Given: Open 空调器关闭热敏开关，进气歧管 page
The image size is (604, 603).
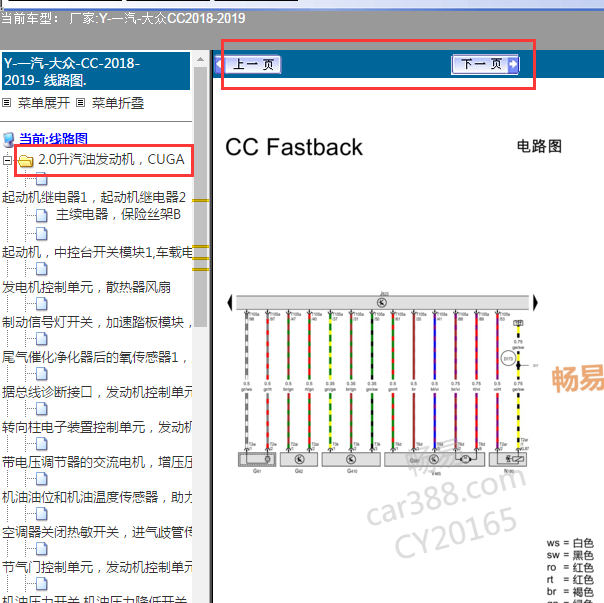Looking at the screenshot, I should (97, 532).
